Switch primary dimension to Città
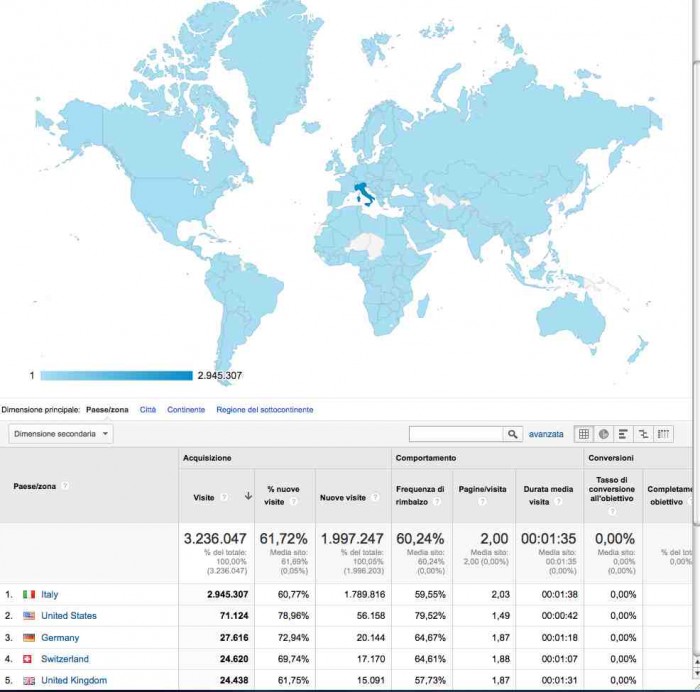The image size is (700, 692). [147, 410]
